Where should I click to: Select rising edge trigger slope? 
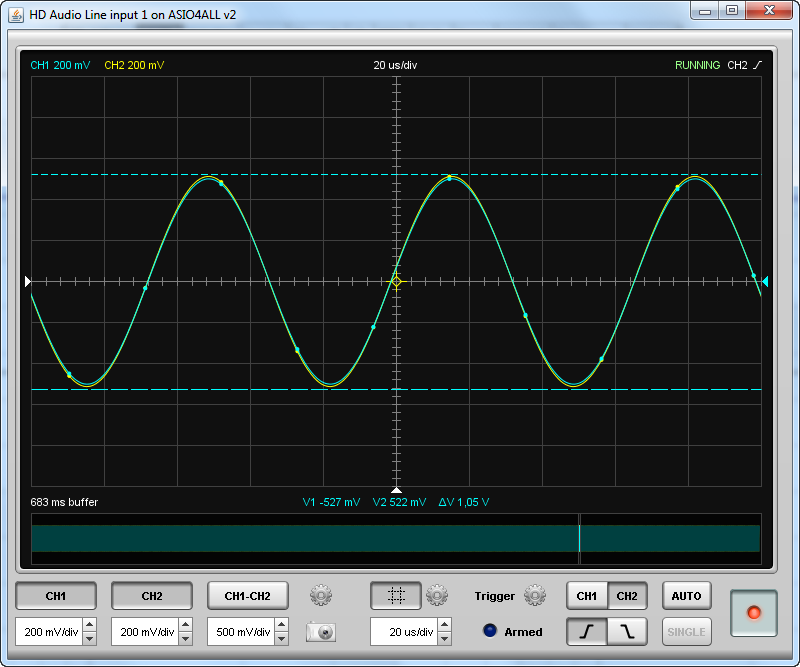click(587, 632)
